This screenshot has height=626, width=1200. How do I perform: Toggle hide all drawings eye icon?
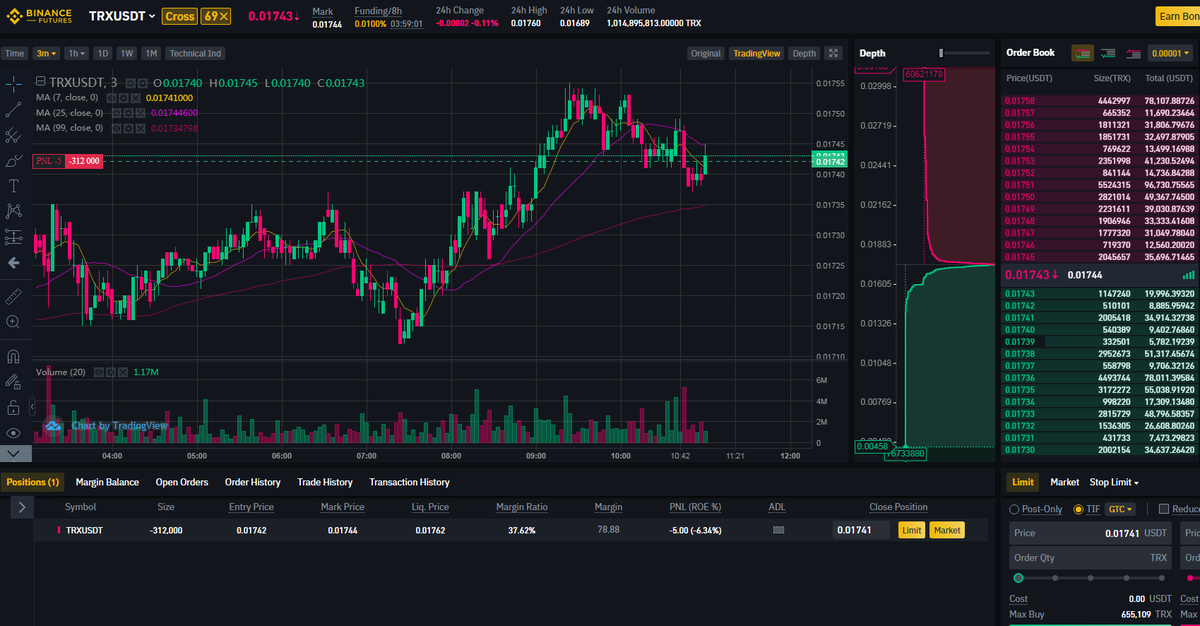point(13,433)
